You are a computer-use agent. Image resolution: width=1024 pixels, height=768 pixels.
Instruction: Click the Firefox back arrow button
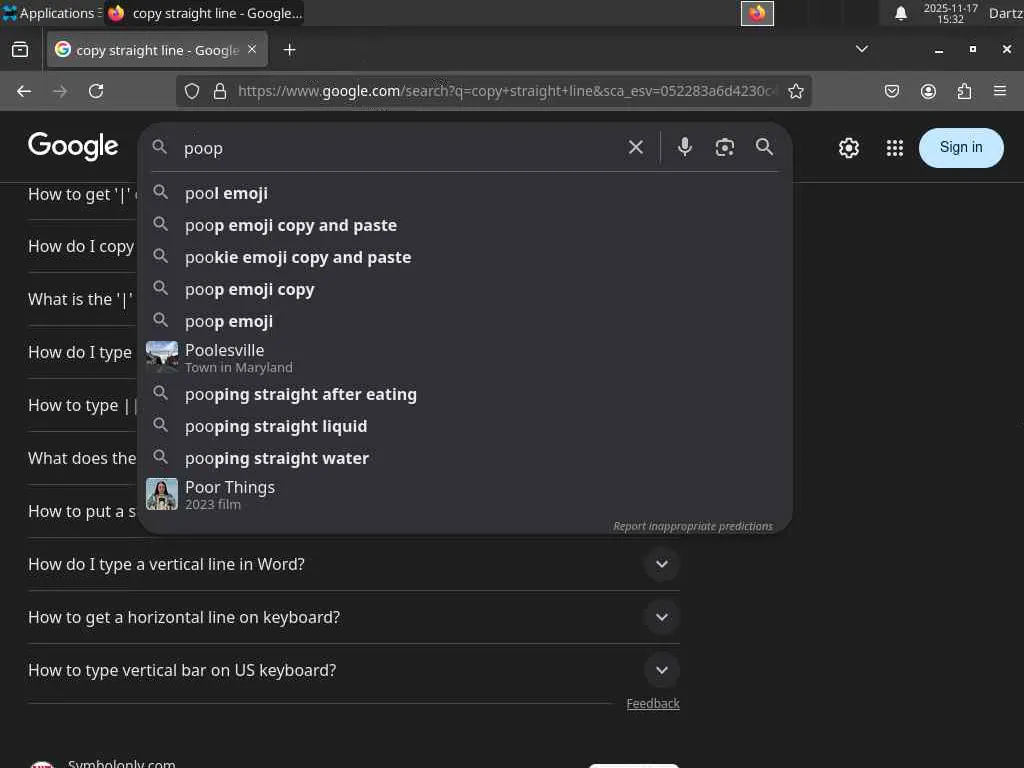click(24, 91)
